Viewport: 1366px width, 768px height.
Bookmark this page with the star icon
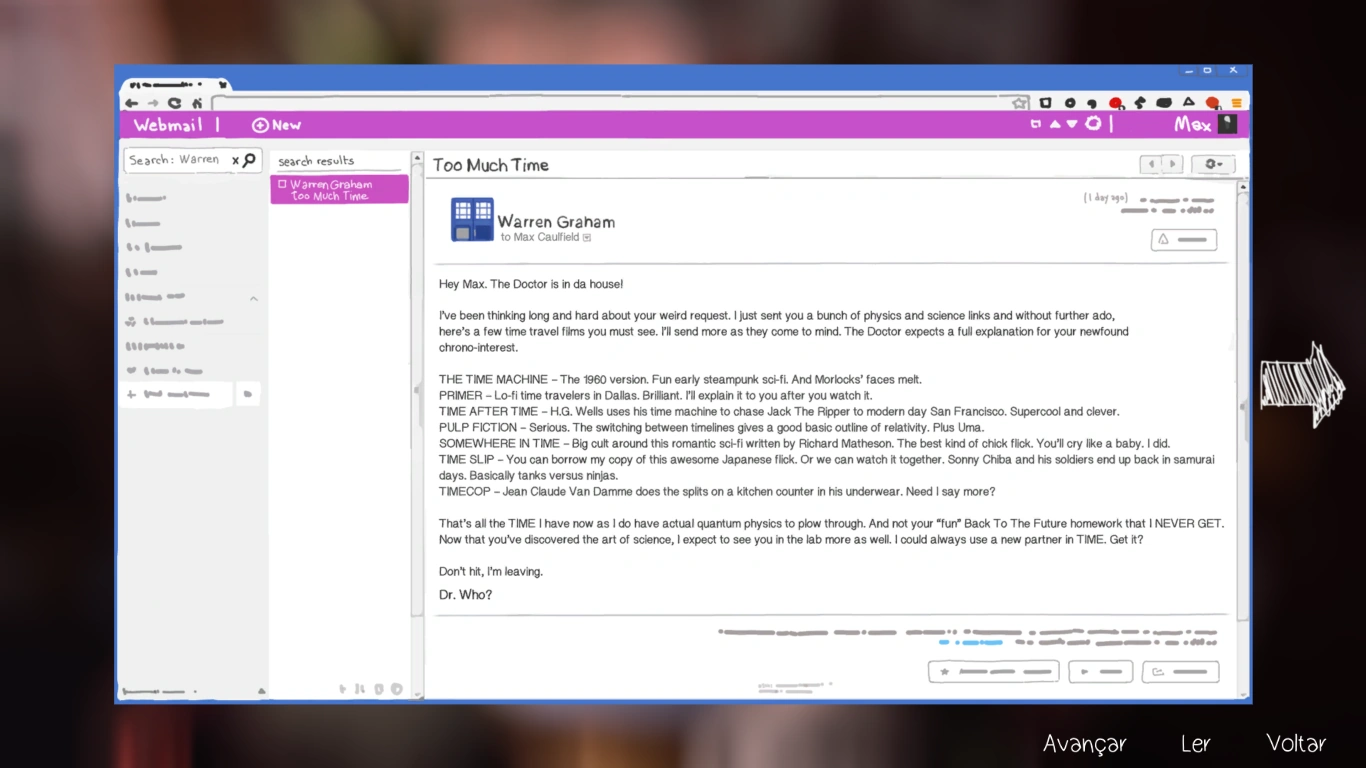point(1019,103)
